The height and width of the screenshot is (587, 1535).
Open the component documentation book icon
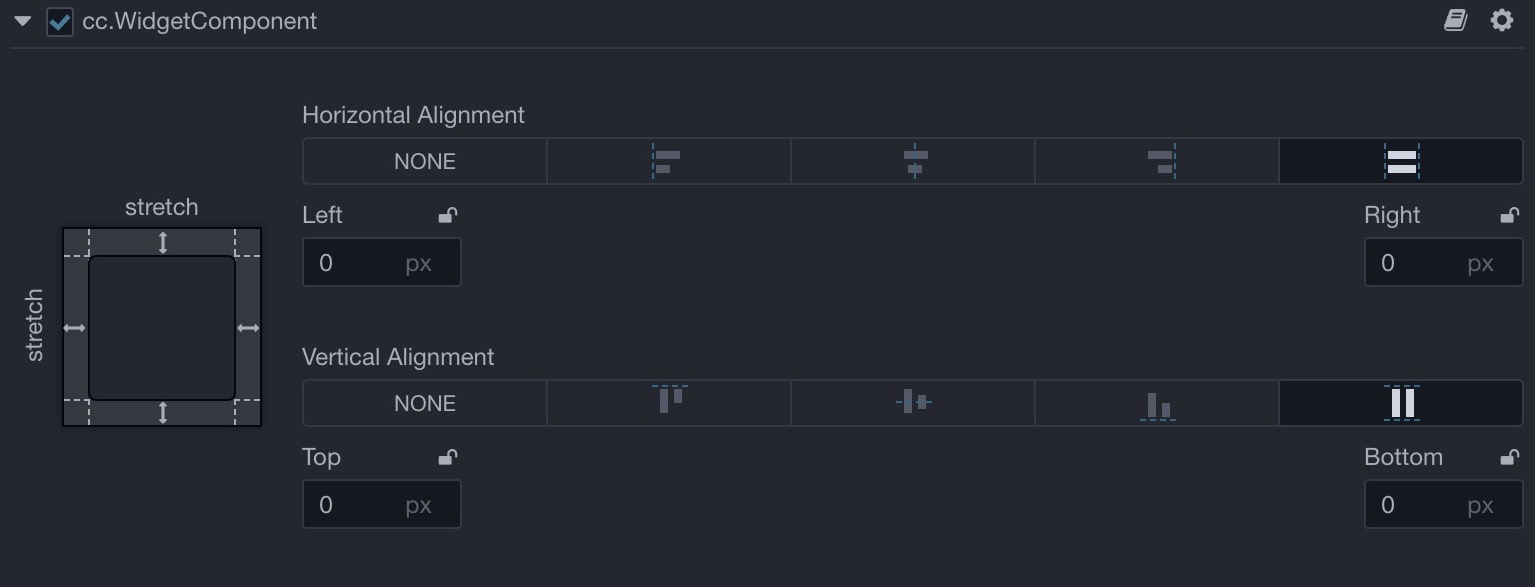pos(1456,20)
